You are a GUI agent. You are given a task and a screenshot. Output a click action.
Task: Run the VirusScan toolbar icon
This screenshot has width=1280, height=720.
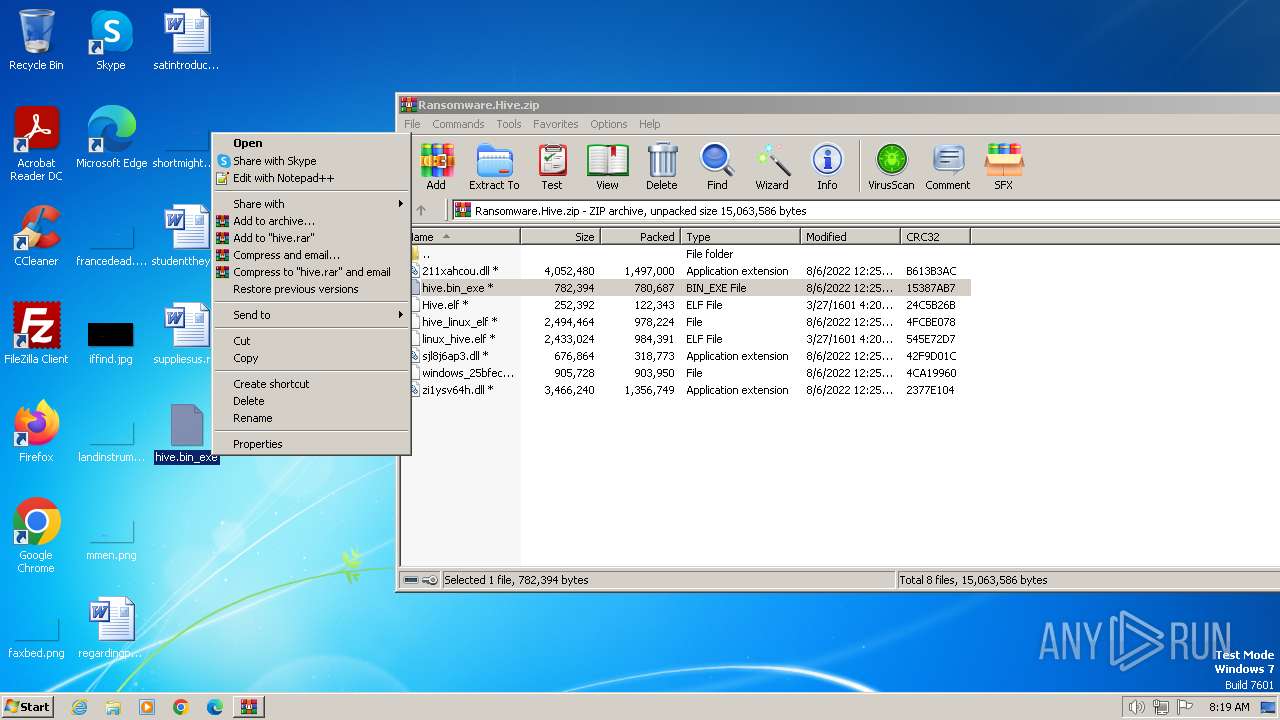(x=891, y=166)
